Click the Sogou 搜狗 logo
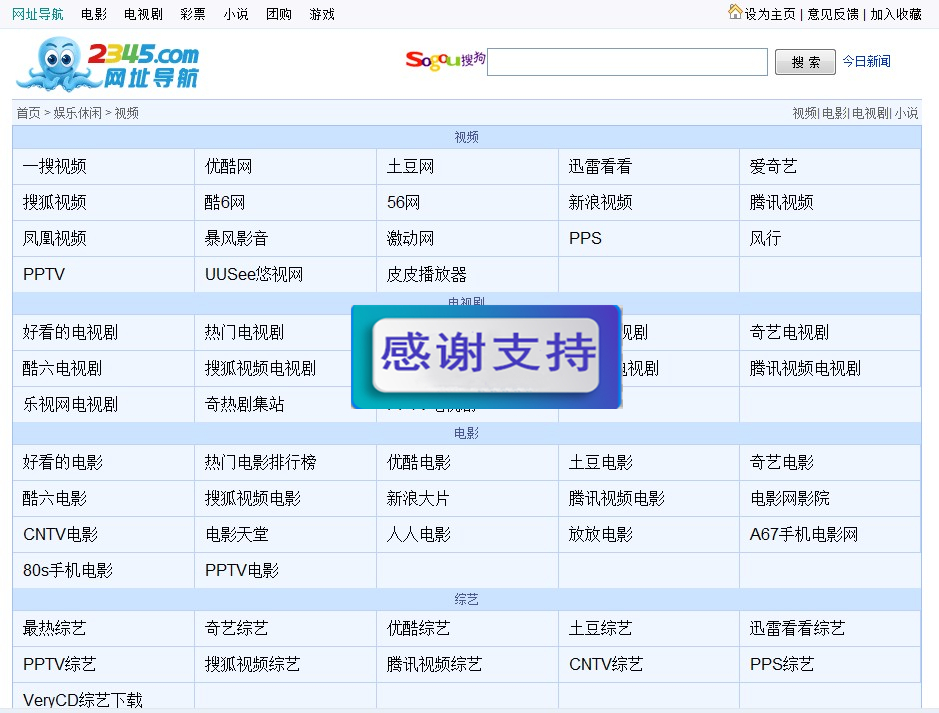 445,60
